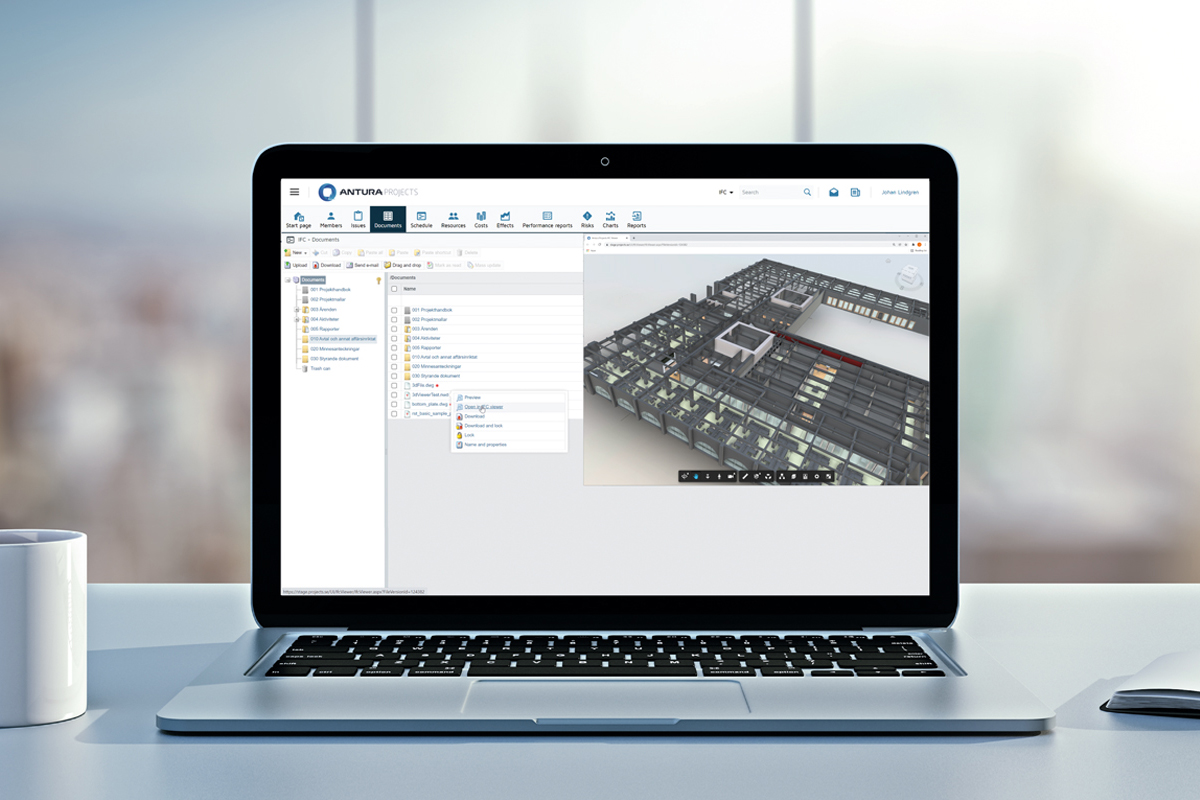Image resolution: width=1200 pixels, height=800 pixels.
Task: Click the Costs module icon
Action: (481, 216)
